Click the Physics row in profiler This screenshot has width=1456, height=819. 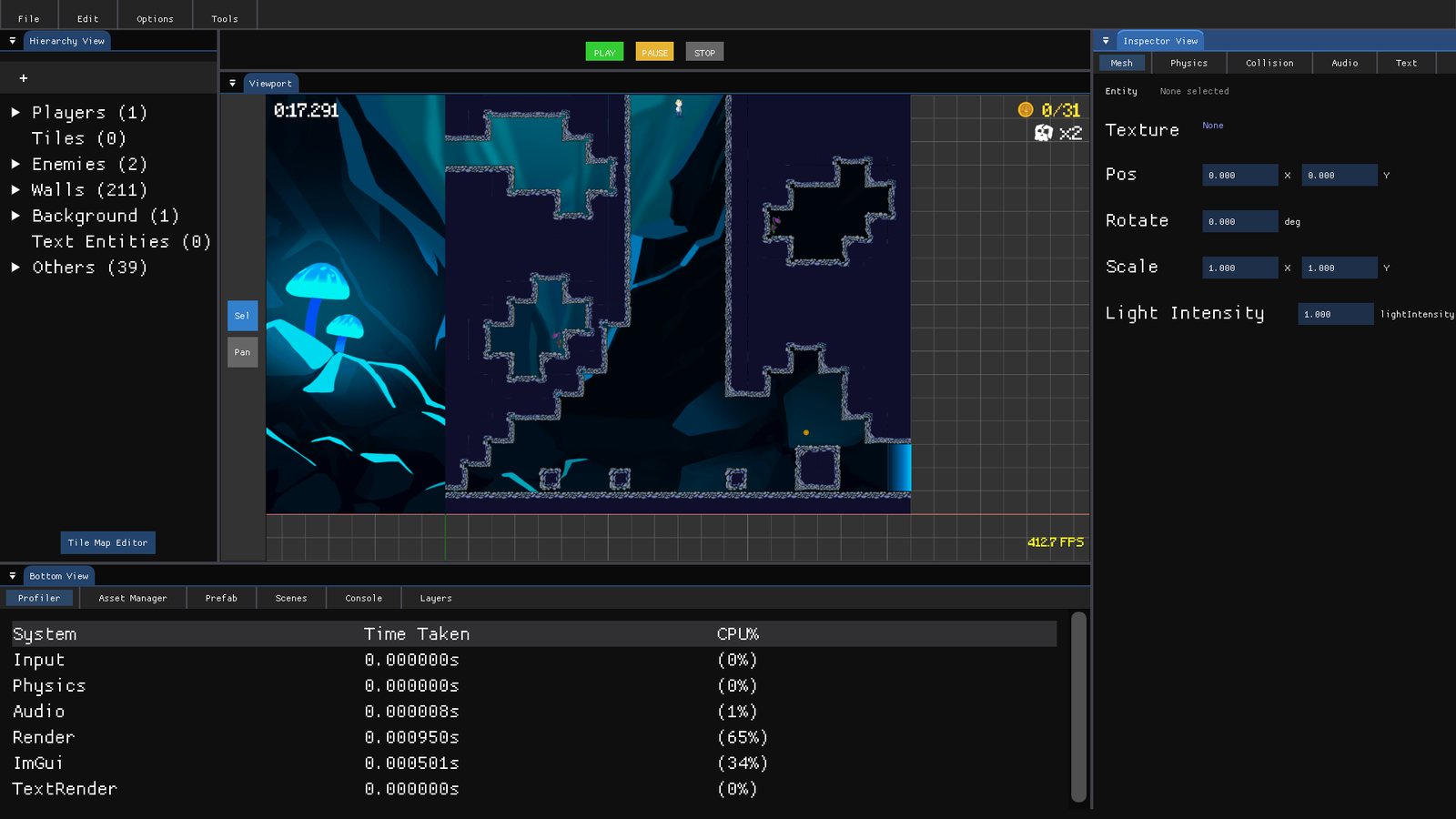(x=534, y=686)
